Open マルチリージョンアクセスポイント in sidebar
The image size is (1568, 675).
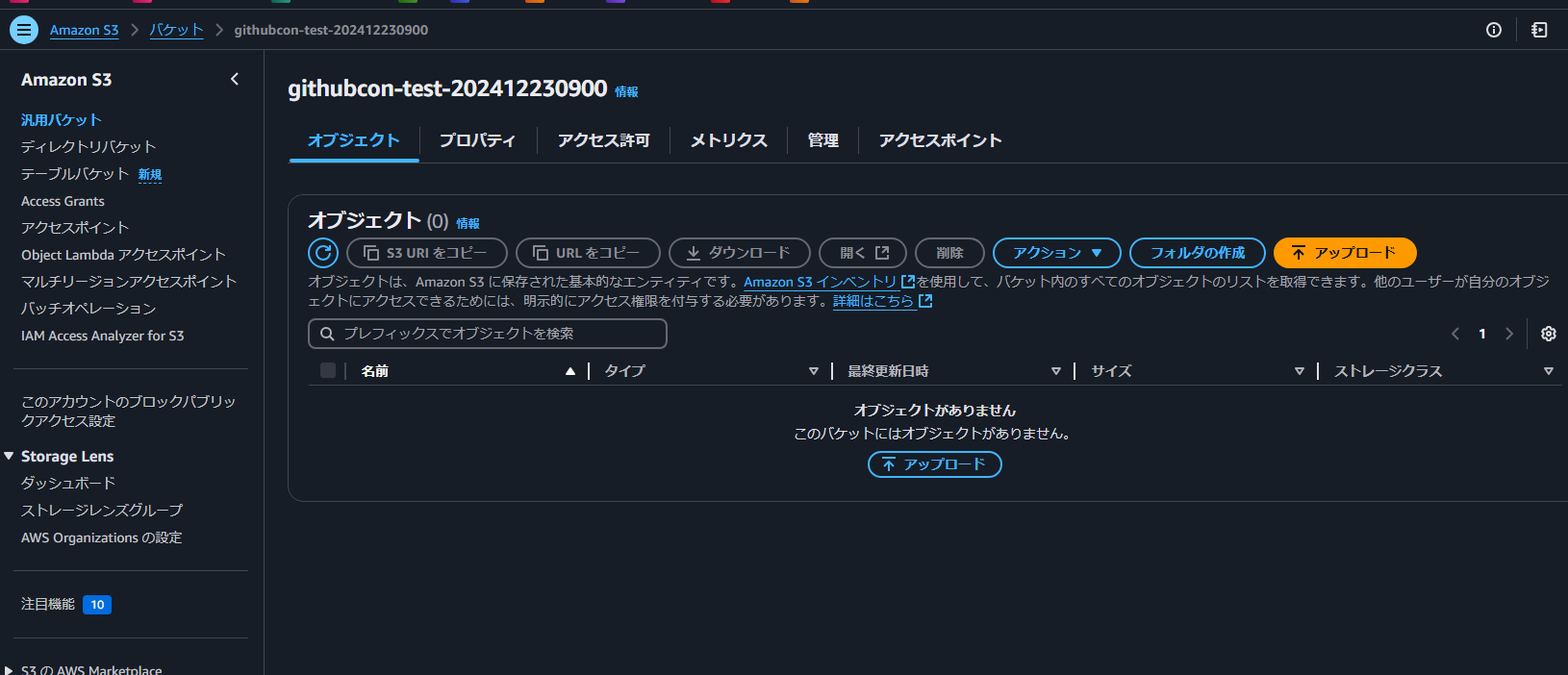[129, 282]
